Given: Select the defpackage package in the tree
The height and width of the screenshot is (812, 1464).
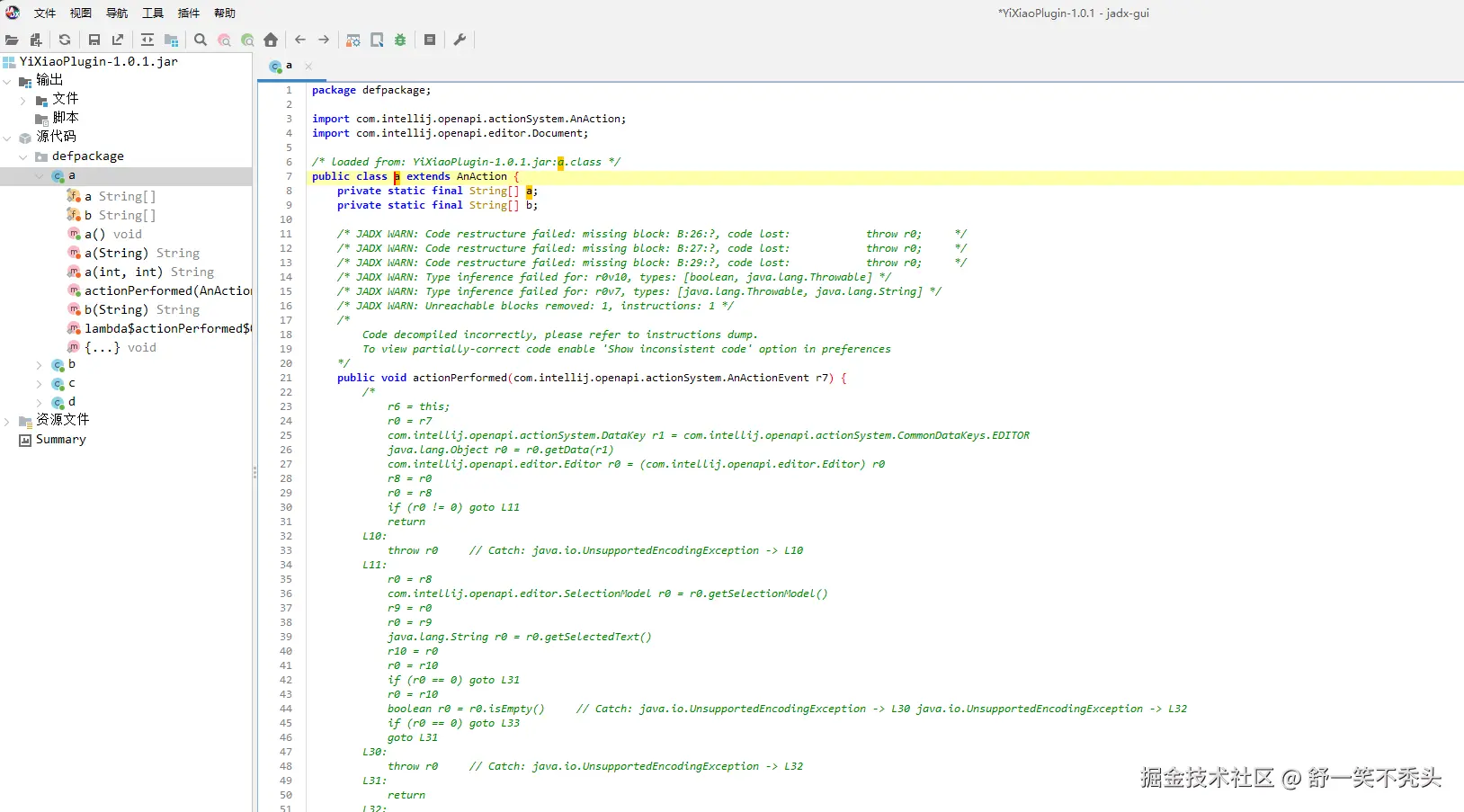Looking at the screenshot, I should (88, 156).
